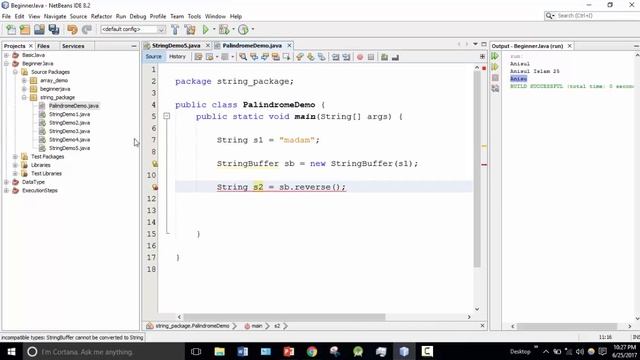Collapse the BeginnerJava project node
The height and width of the screenshot is (360, 640).
click(x=7, y=64)
